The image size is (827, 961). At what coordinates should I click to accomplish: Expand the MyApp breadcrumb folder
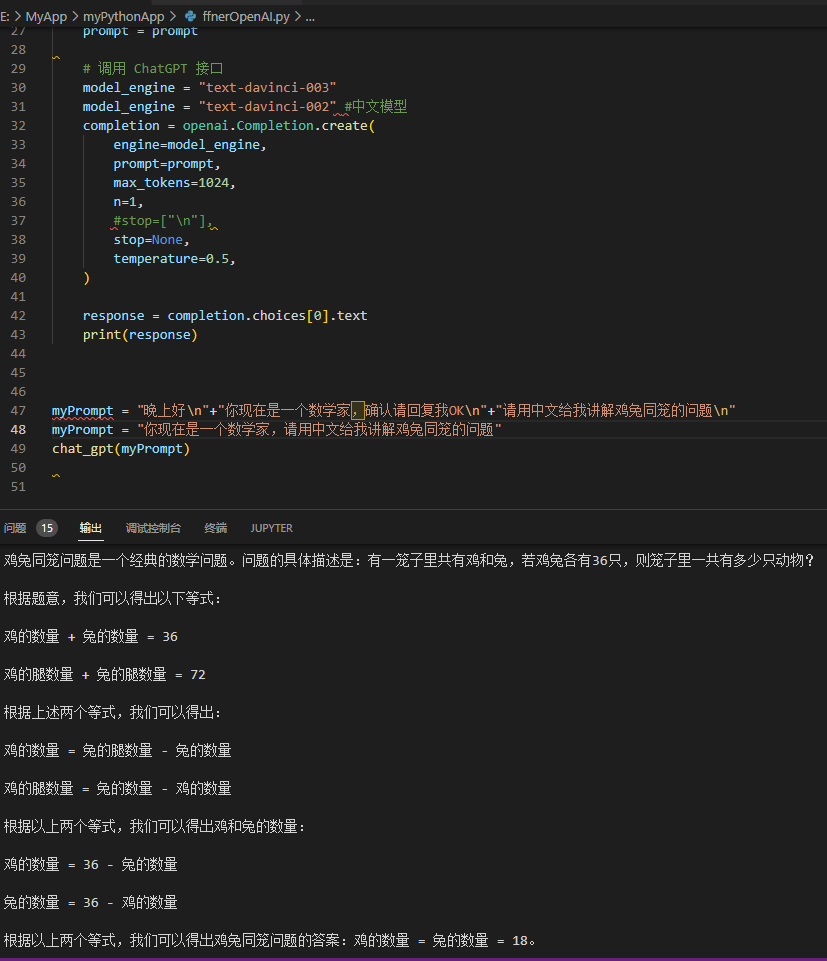(46, 17)
